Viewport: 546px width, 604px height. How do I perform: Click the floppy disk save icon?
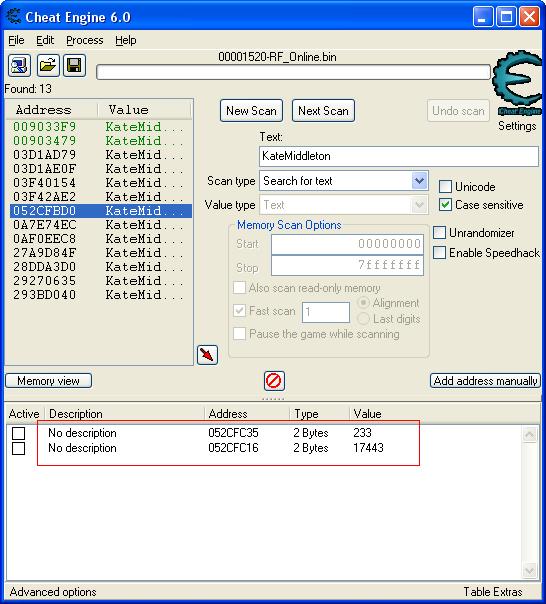tap(74, 65)
